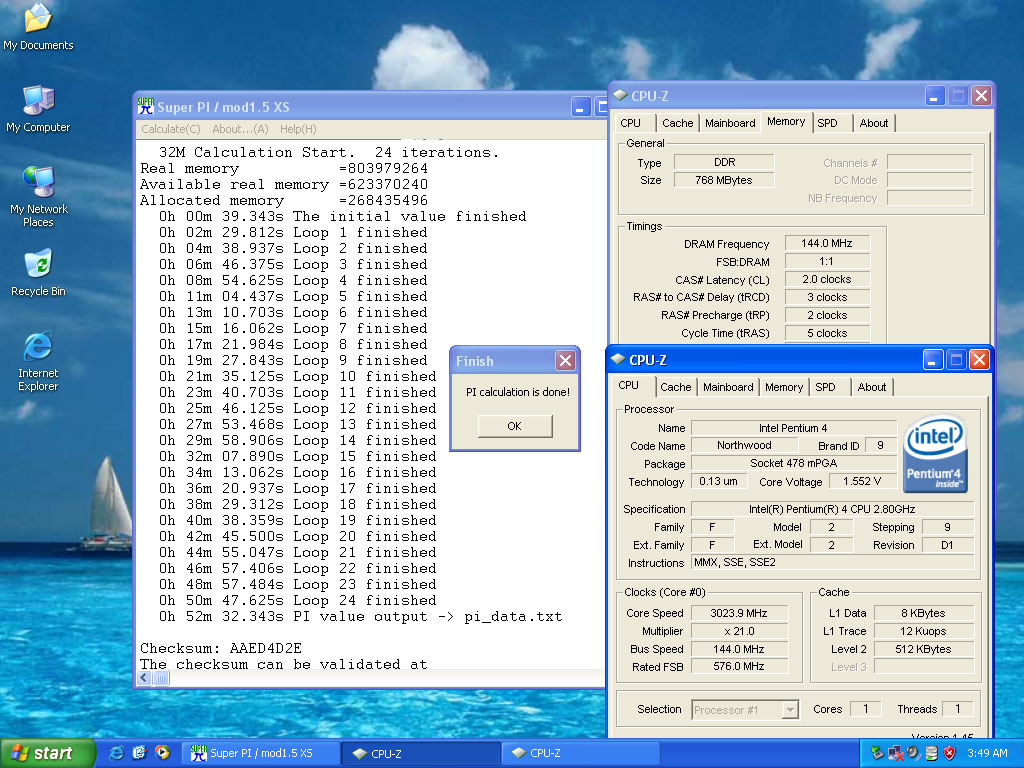Close the front CPU-Z window
1024x768 pixels.
pos(979,359)
